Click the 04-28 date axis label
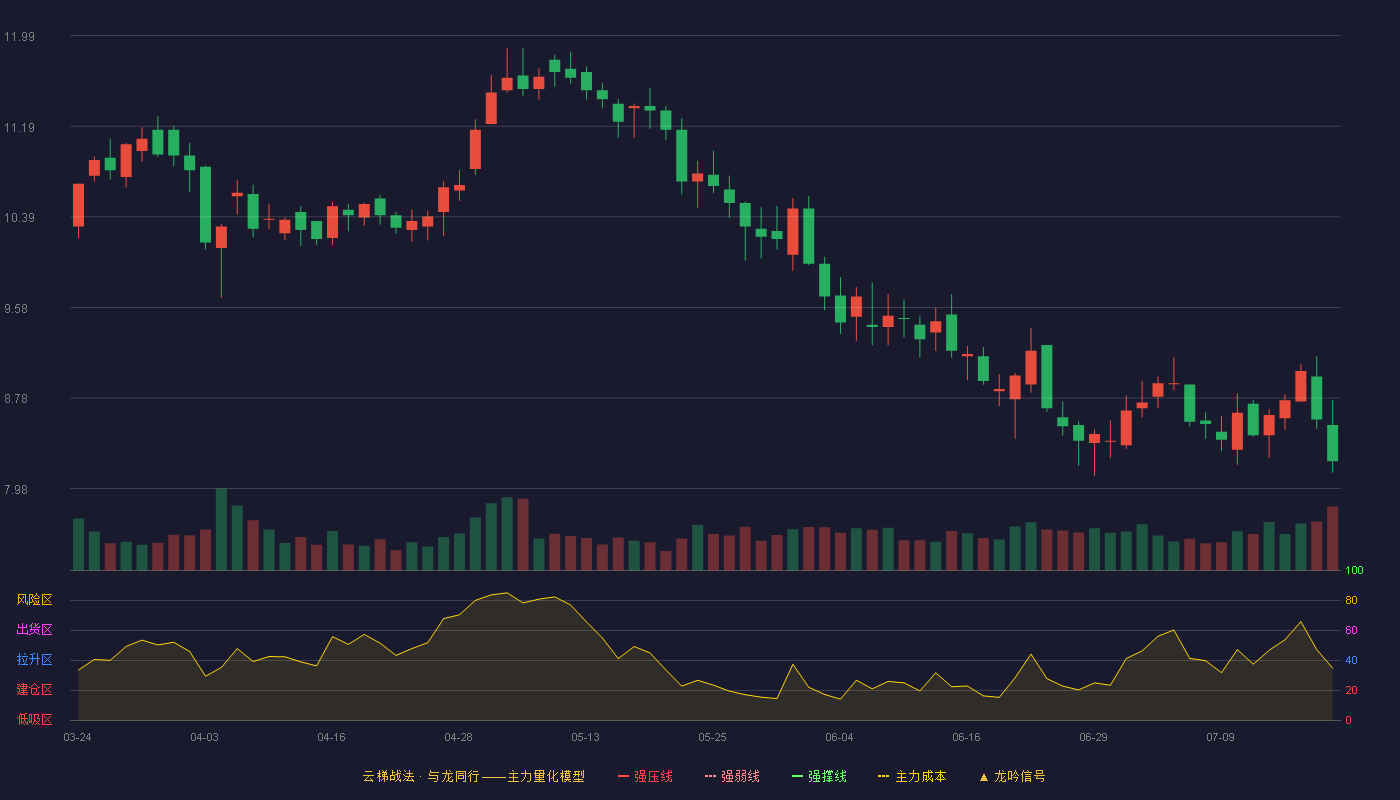Image resolution: width=1400 pixels, height=800 pixels. (x=458, y=737)
